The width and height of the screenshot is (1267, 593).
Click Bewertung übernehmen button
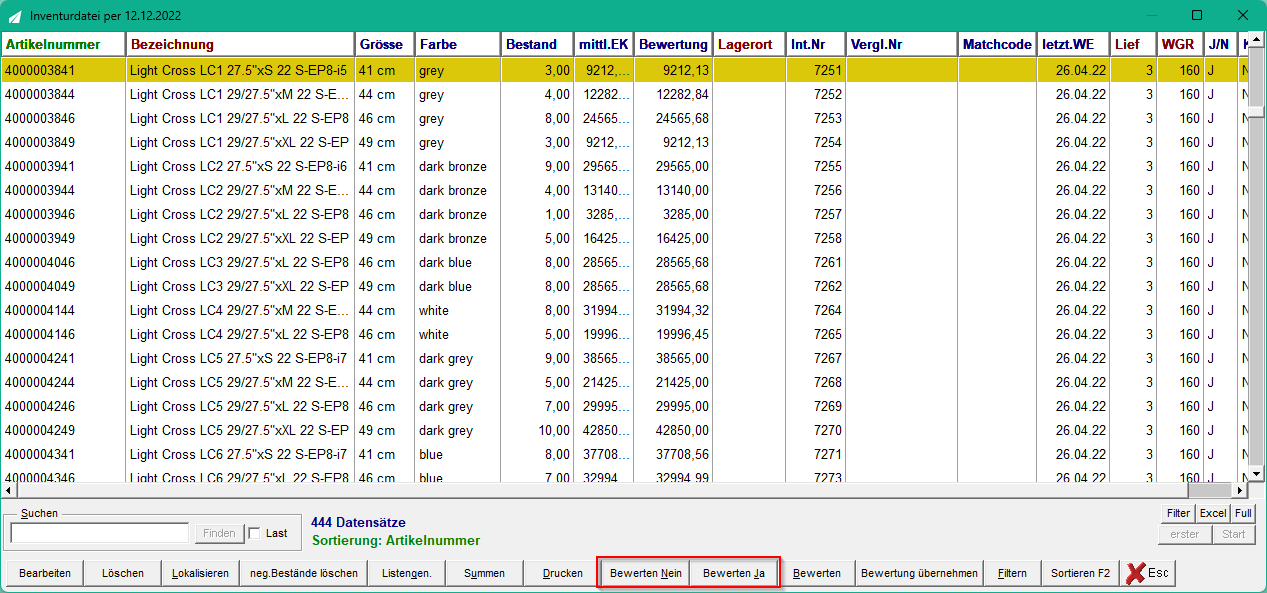(x=919, y=573)
